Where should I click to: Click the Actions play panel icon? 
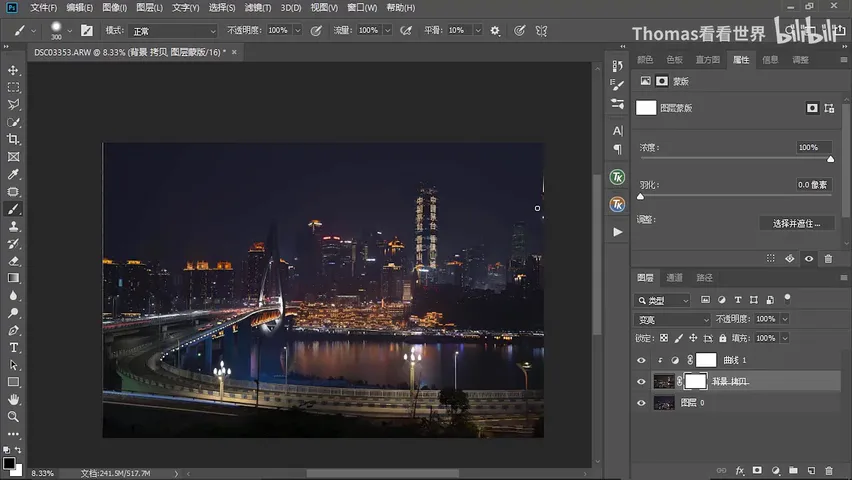(x=618, y=232)
